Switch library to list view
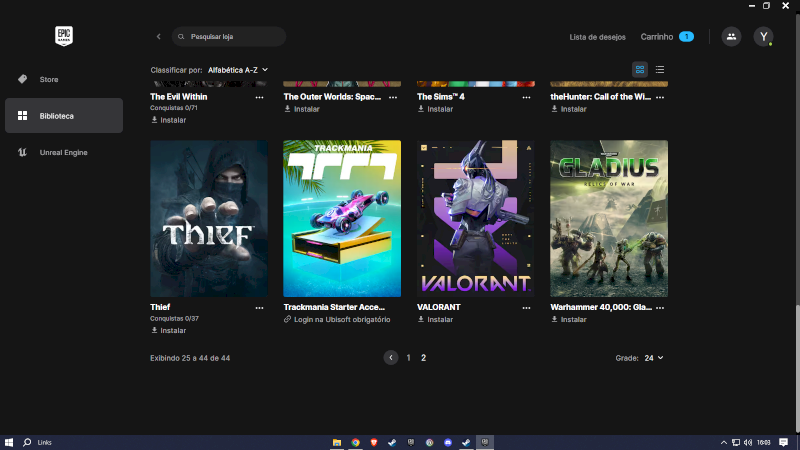Viewport: 800px width, 450px height. [x=660, y=70]
